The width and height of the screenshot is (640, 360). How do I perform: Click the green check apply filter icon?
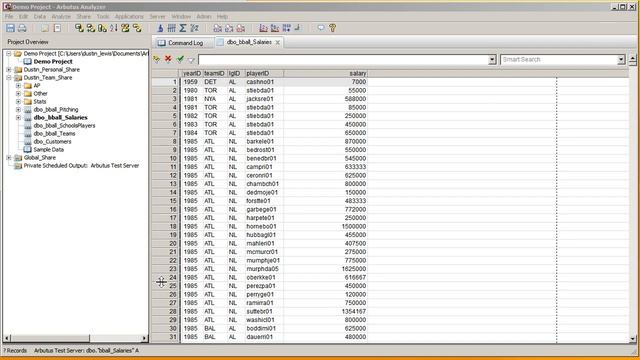[x=180, y=59]
